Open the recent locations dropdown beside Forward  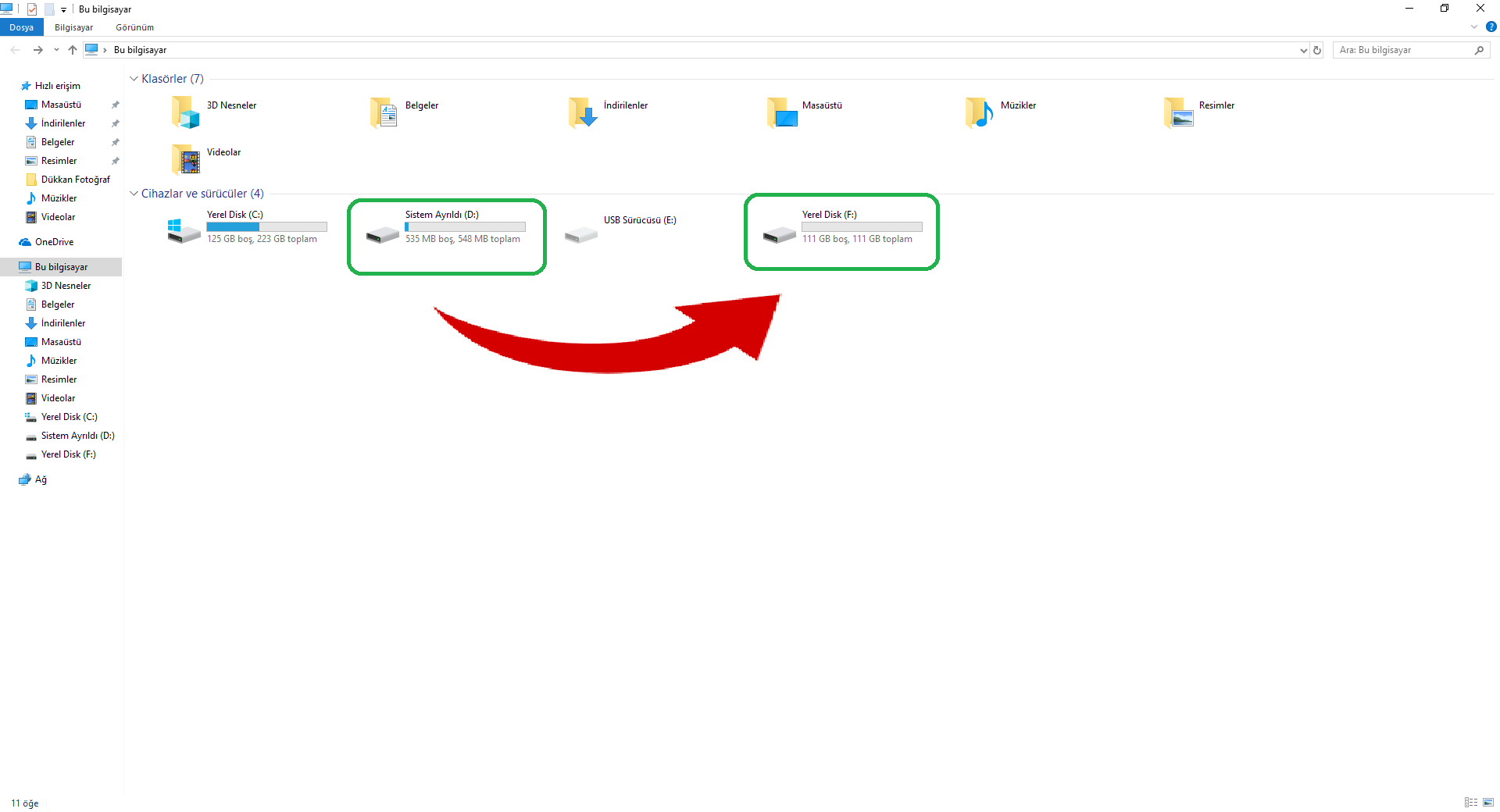56,50
